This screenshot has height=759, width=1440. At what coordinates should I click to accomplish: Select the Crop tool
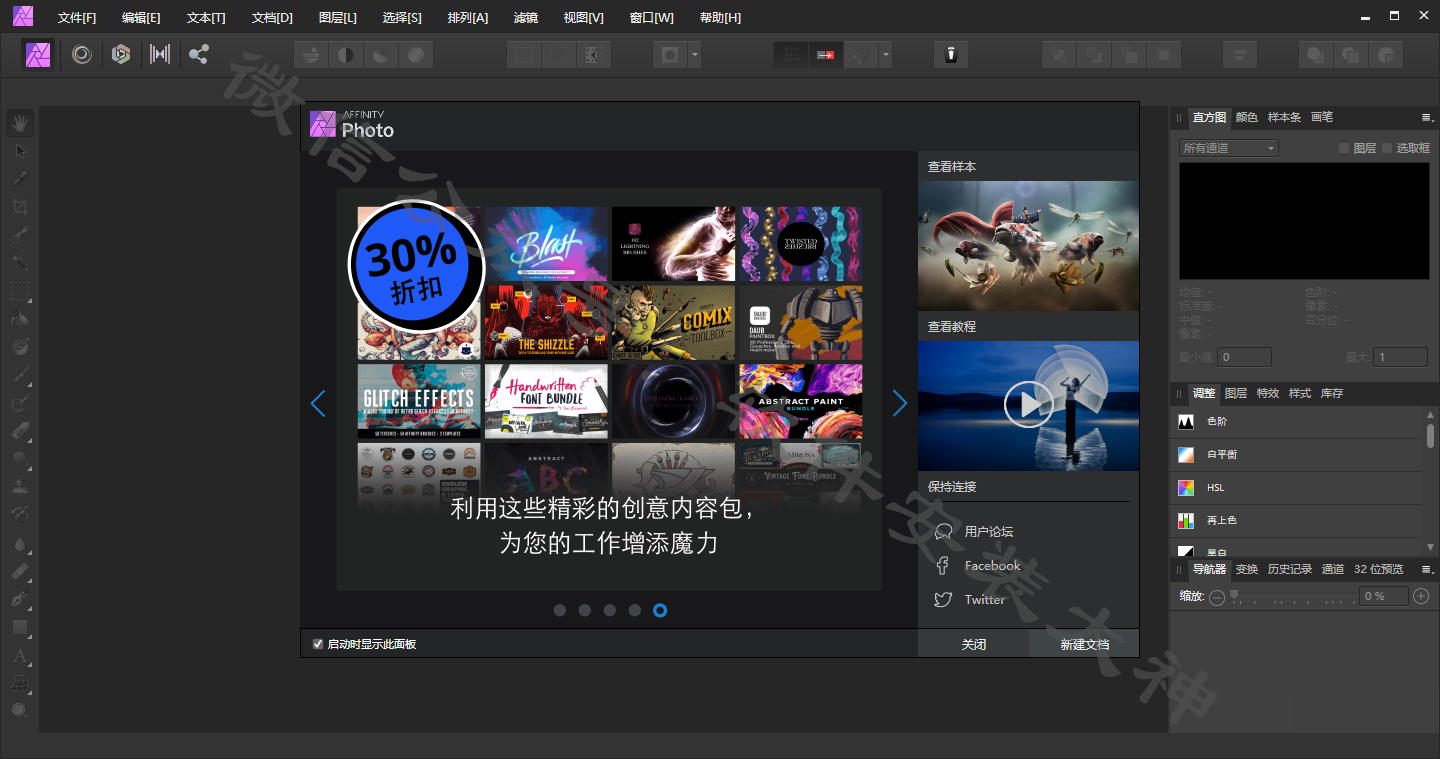pos(20,207)
